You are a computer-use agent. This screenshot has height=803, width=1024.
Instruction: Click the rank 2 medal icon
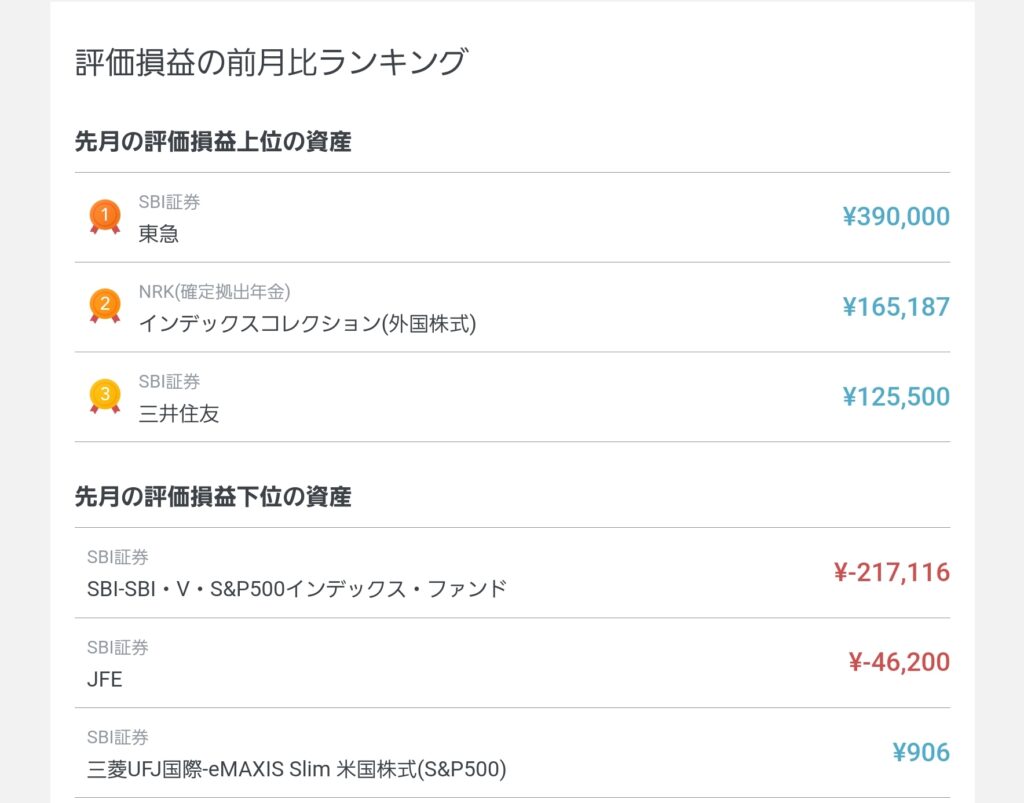[104, 306]
